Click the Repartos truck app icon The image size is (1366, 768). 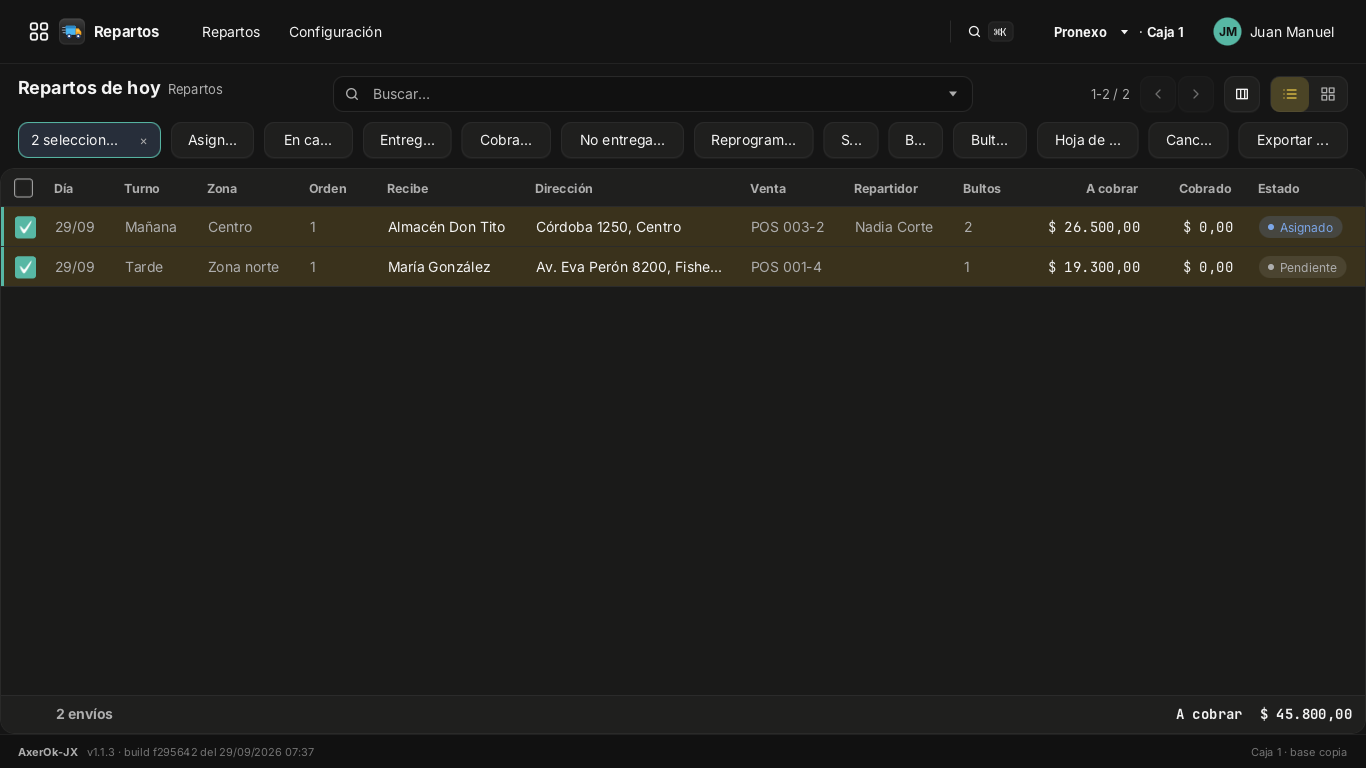(72, 32)
